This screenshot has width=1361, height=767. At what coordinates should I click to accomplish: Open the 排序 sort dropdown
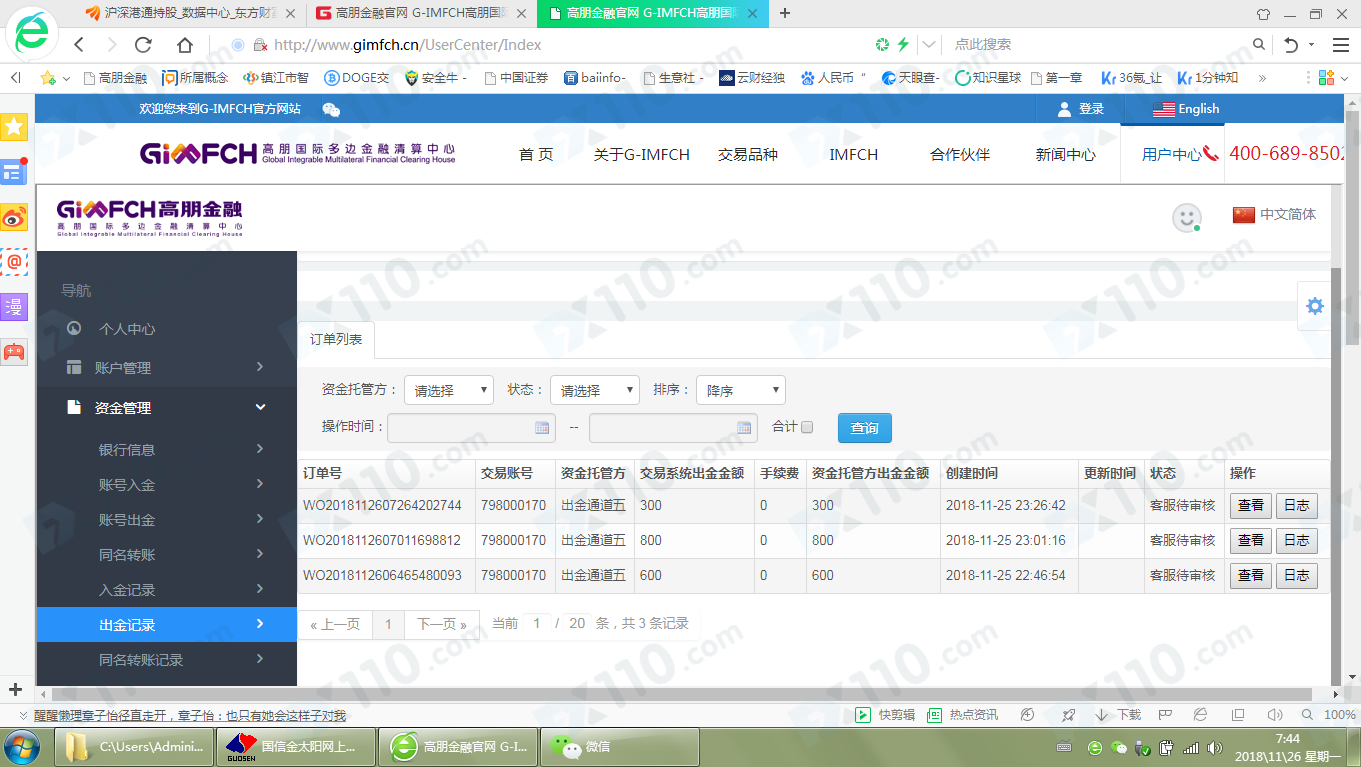[741, 390]
